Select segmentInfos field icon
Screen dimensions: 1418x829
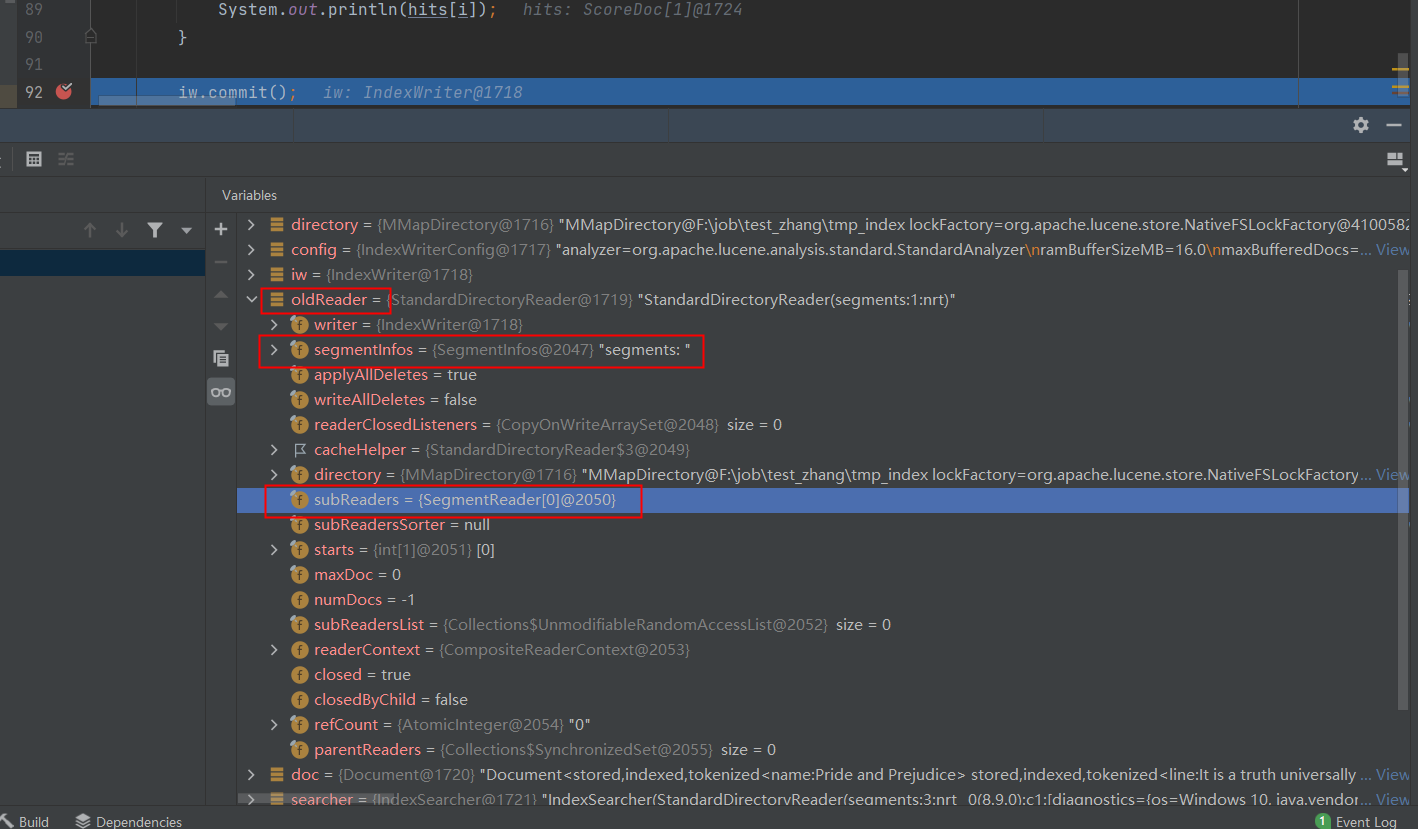coord(299,350)
